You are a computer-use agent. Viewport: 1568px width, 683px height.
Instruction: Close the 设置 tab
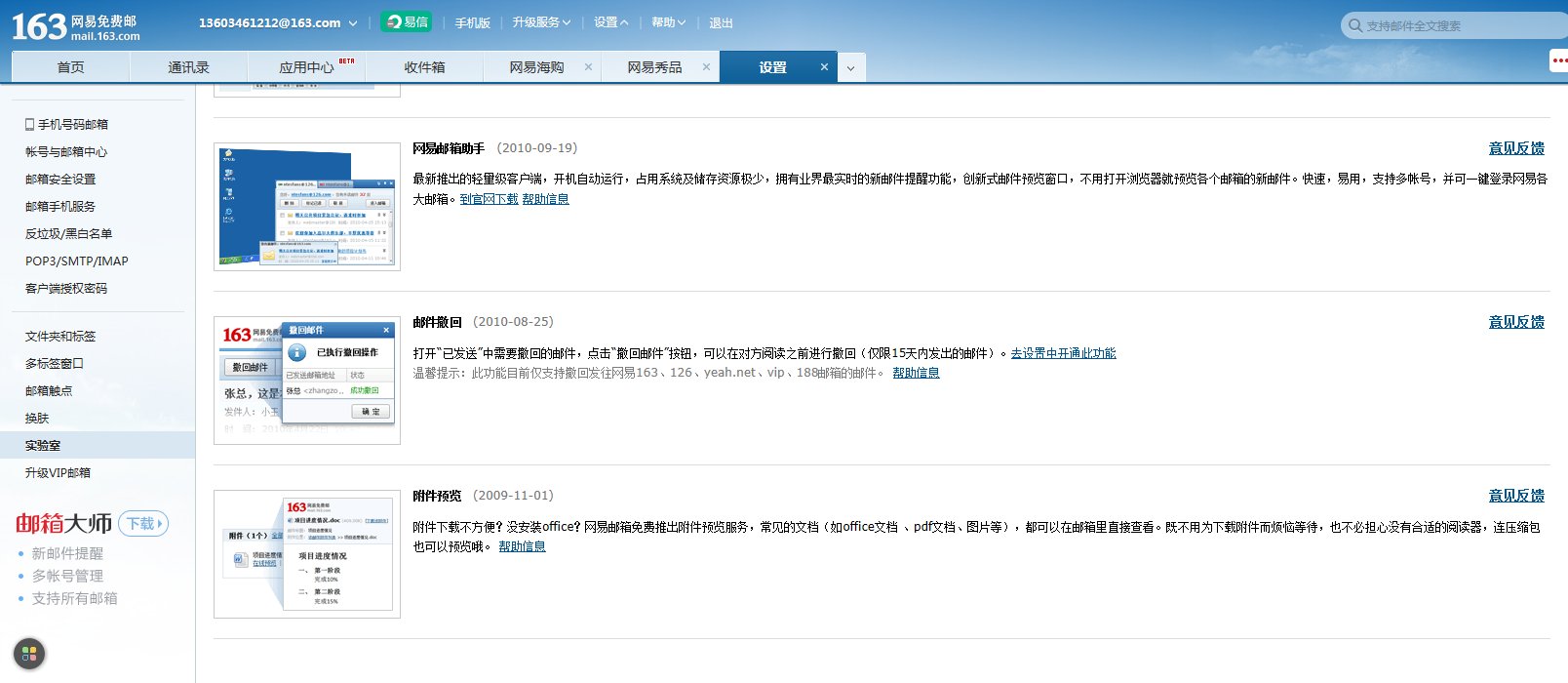(x=824, y=67)
